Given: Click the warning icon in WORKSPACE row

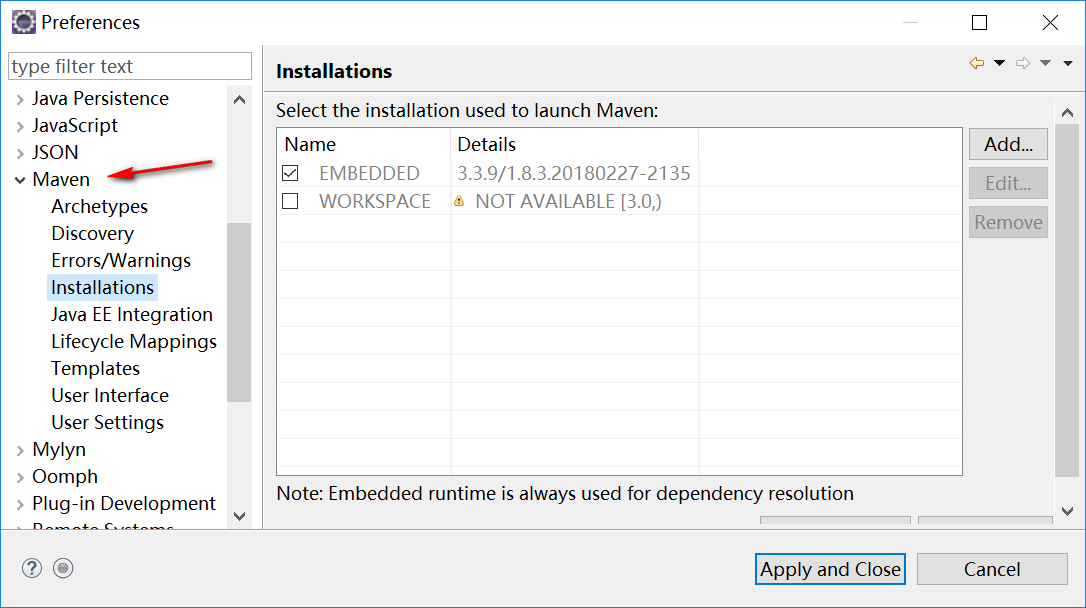Looking at the screenshot, I should 459,201.
